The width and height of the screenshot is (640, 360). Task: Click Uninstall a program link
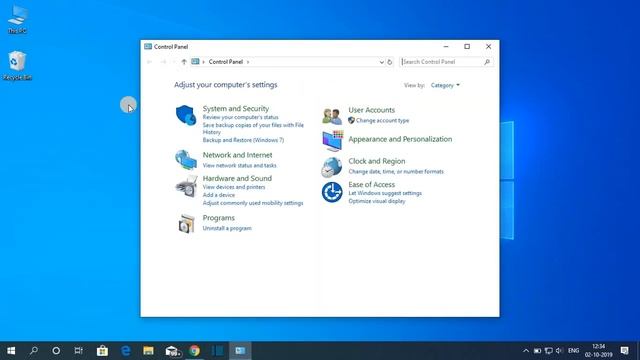tap(227, 228)
